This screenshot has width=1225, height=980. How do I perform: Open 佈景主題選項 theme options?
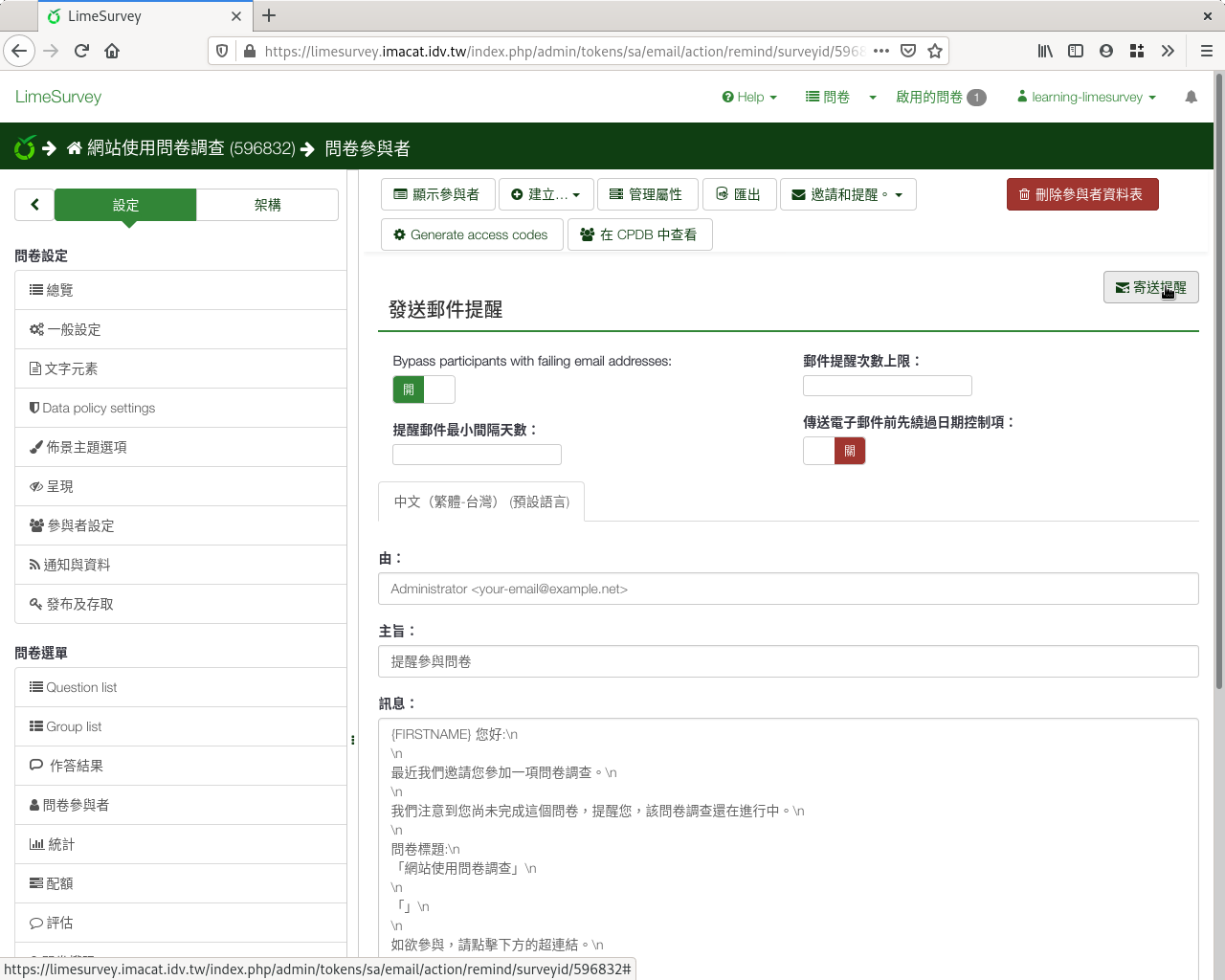pyautogui.click(x=181, y=447)
